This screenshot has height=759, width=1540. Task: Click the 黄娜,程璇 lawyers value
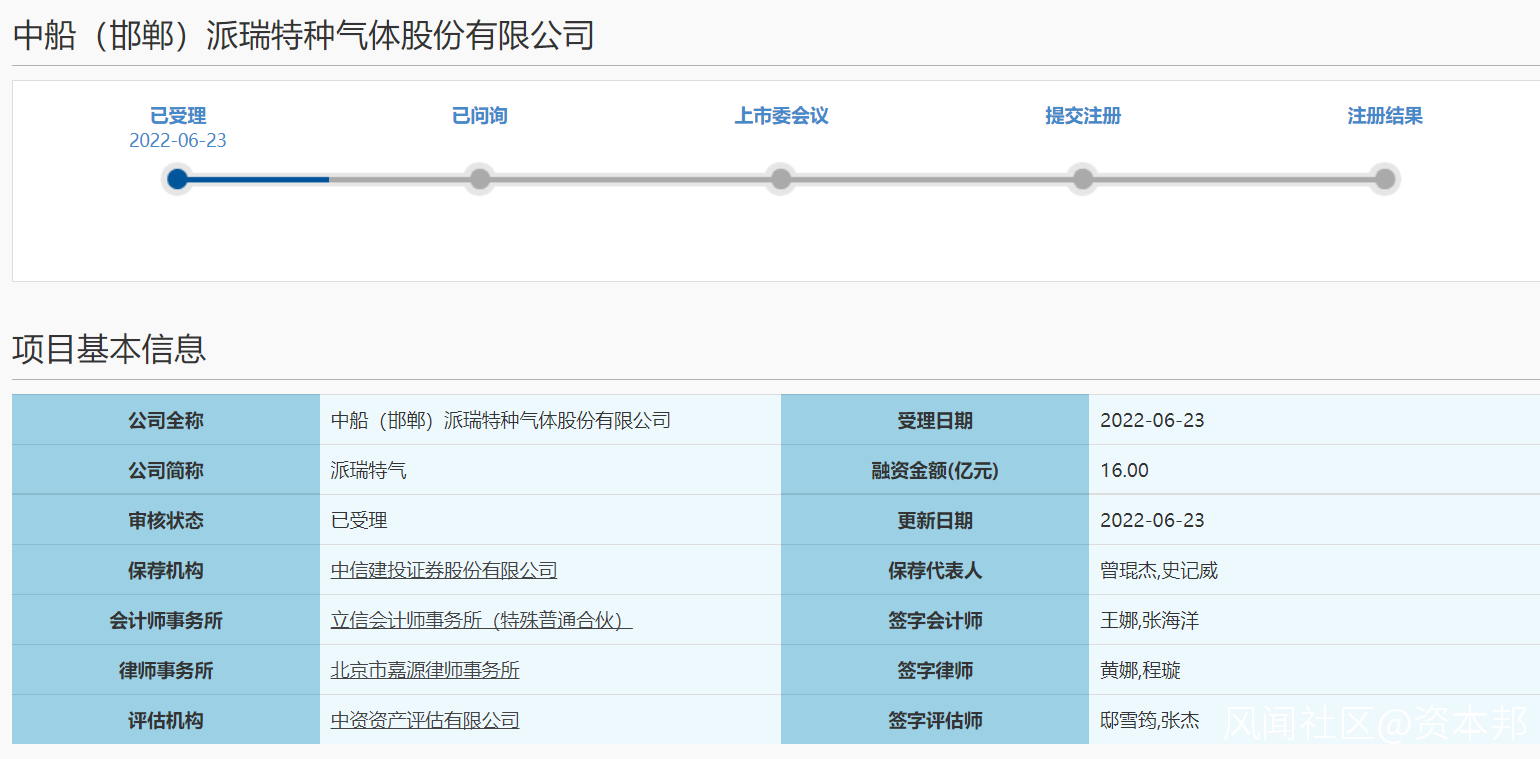pyautogui.click(x=1140, y=671)
